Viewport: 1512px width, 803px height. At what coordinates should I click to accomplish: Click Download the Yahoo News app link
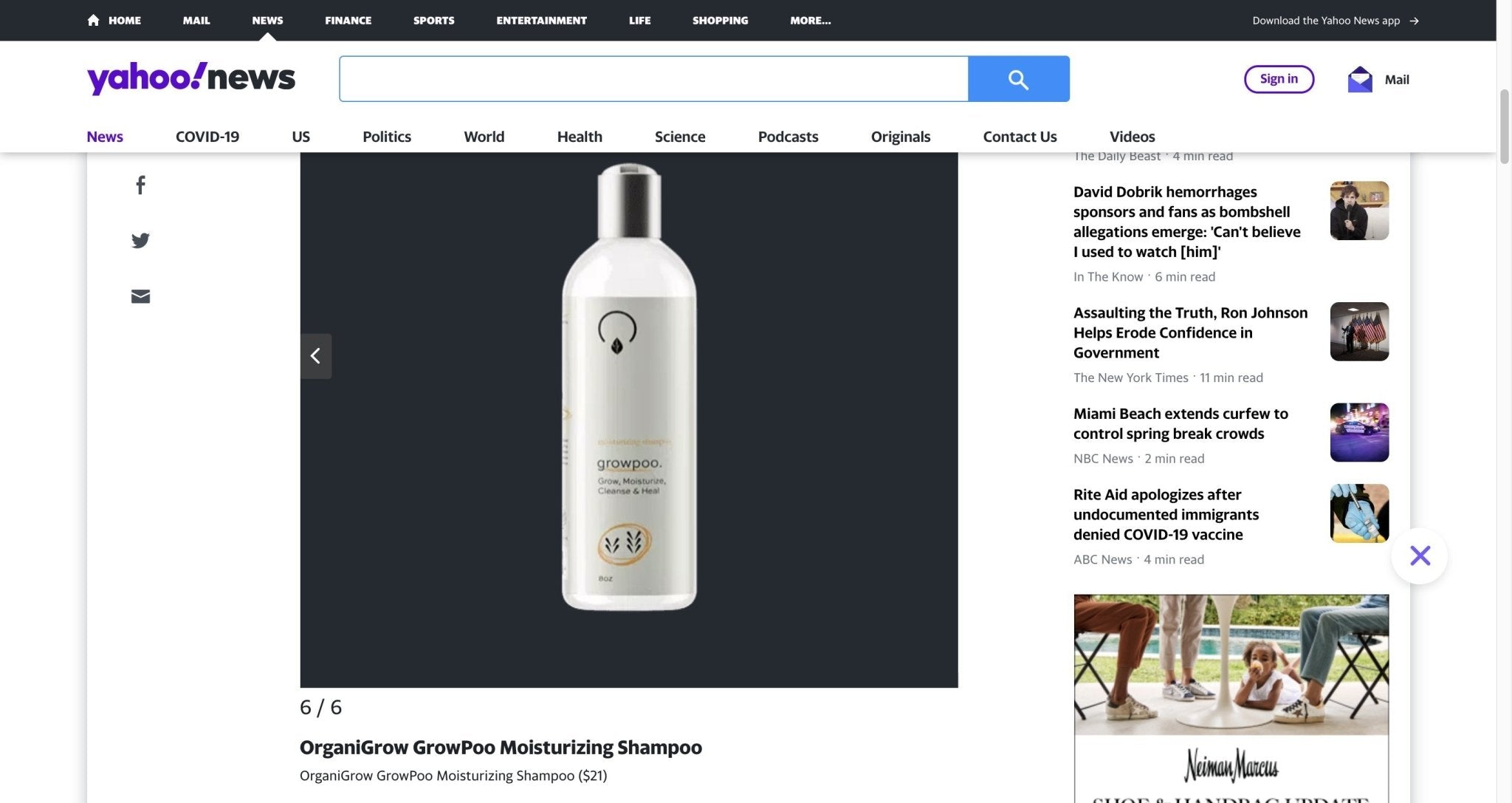pos(1326,21)
